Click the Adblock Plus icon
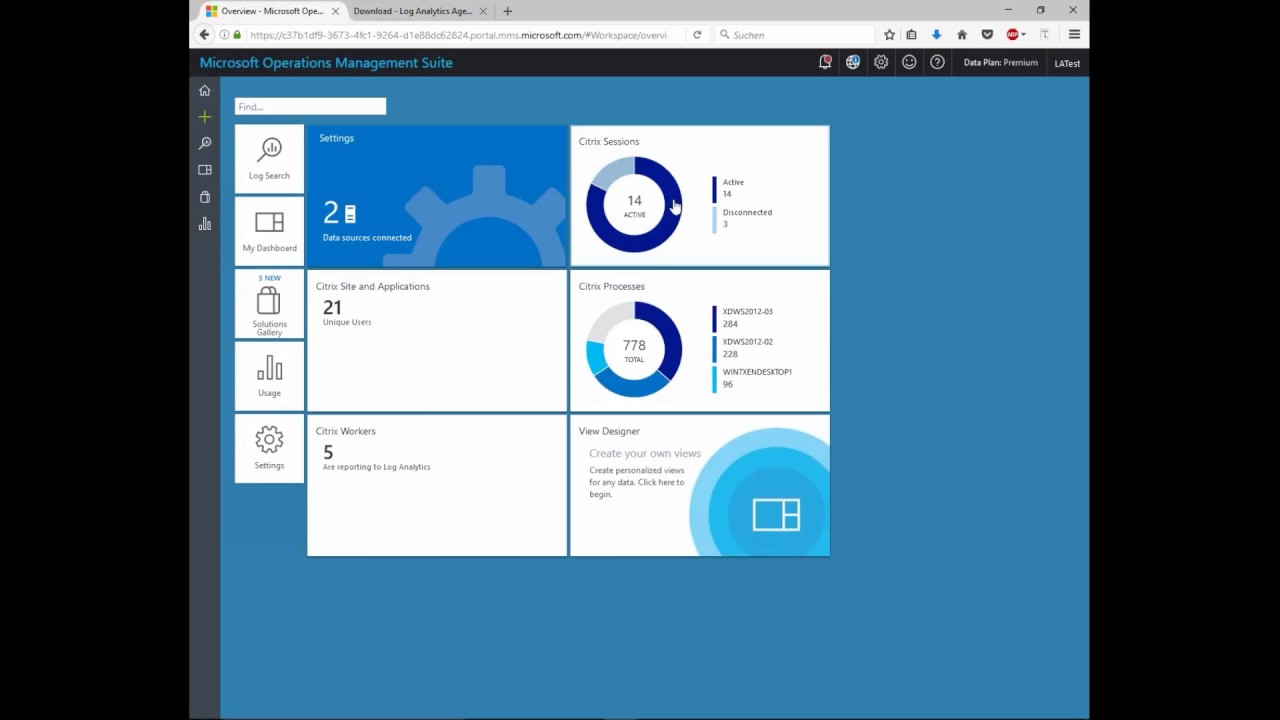This screenshot has height=720, width=1280. (1012, 35)
